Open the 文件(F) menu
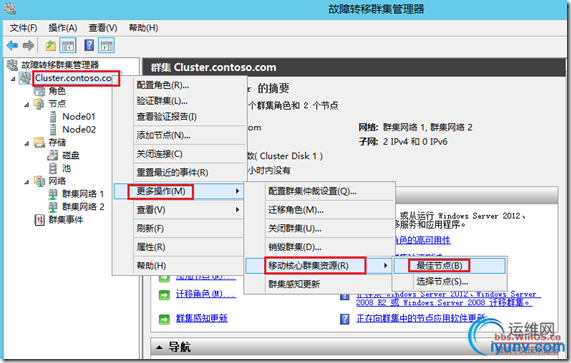Screen dimensions: 571x363 tap(23, 28)
